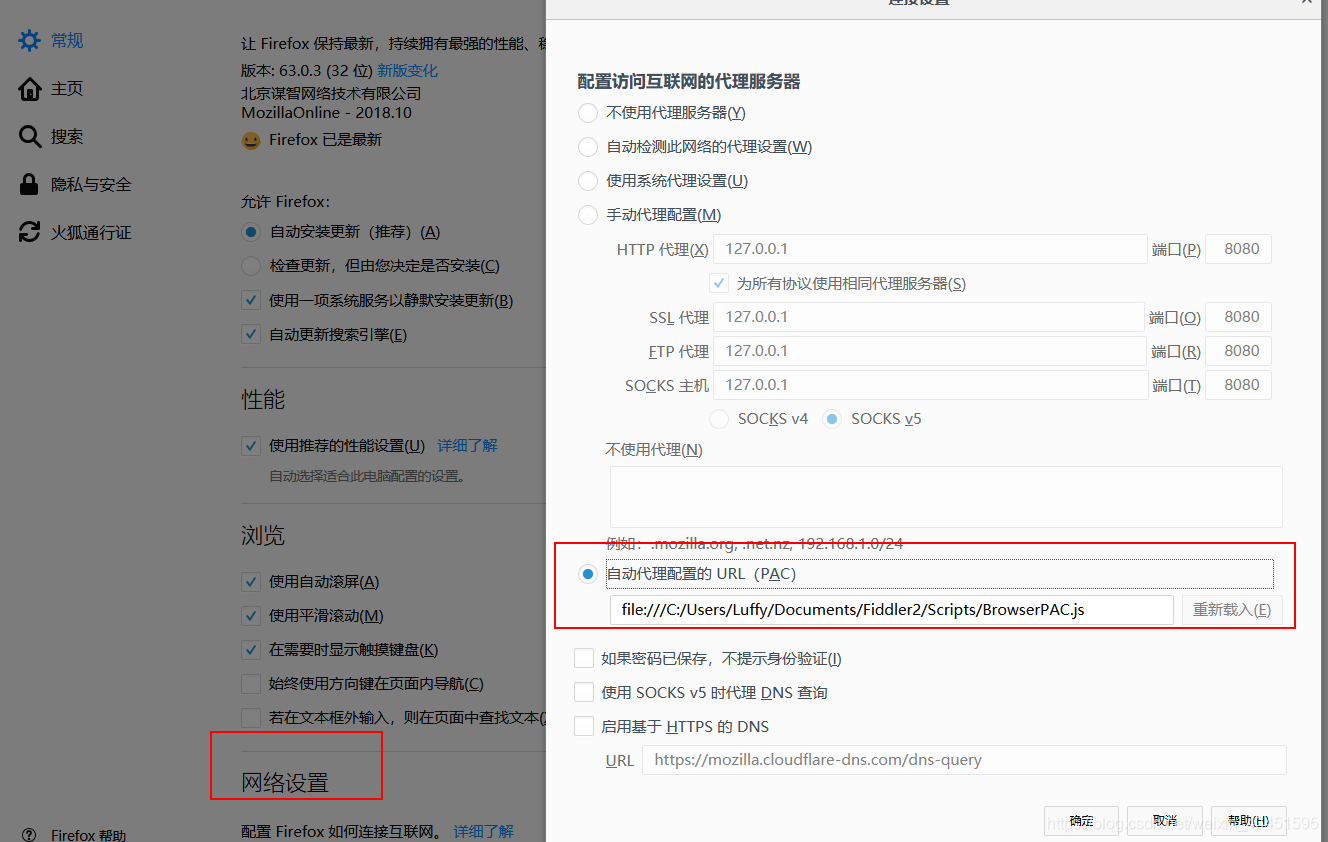Screen dimensions: 1328x842
Task: Toggle 使用推荐的性能设置 checkbox
Action: [x=251, y=446]
